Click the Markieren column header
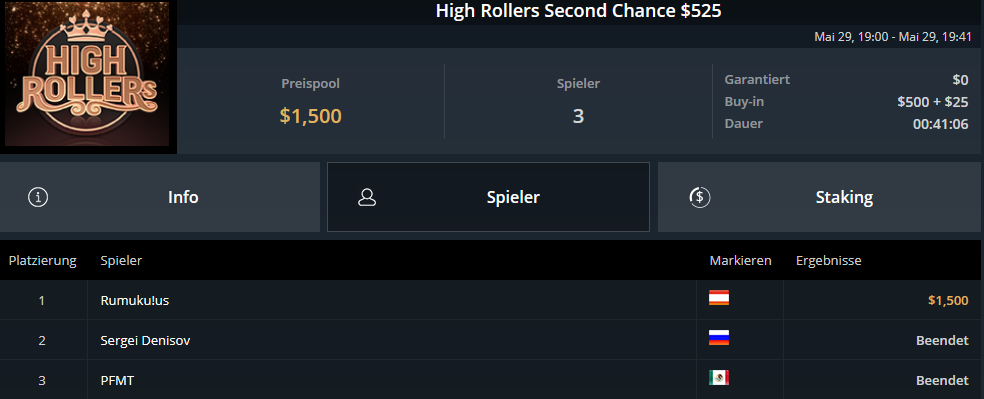The width and height of the screenshot is (984, 399). pos(741,260)
